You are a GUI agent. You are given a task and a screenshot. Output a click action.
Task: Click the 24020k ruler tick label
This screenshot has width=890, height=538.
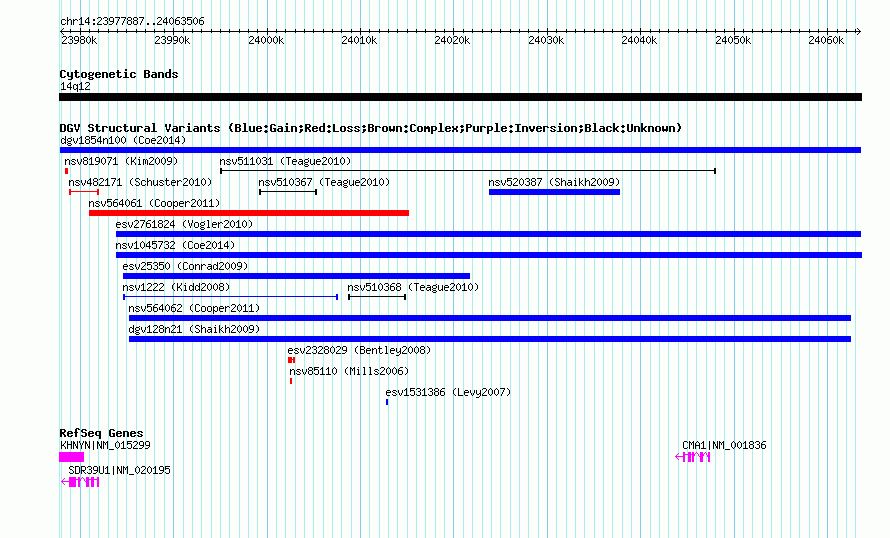452,40
